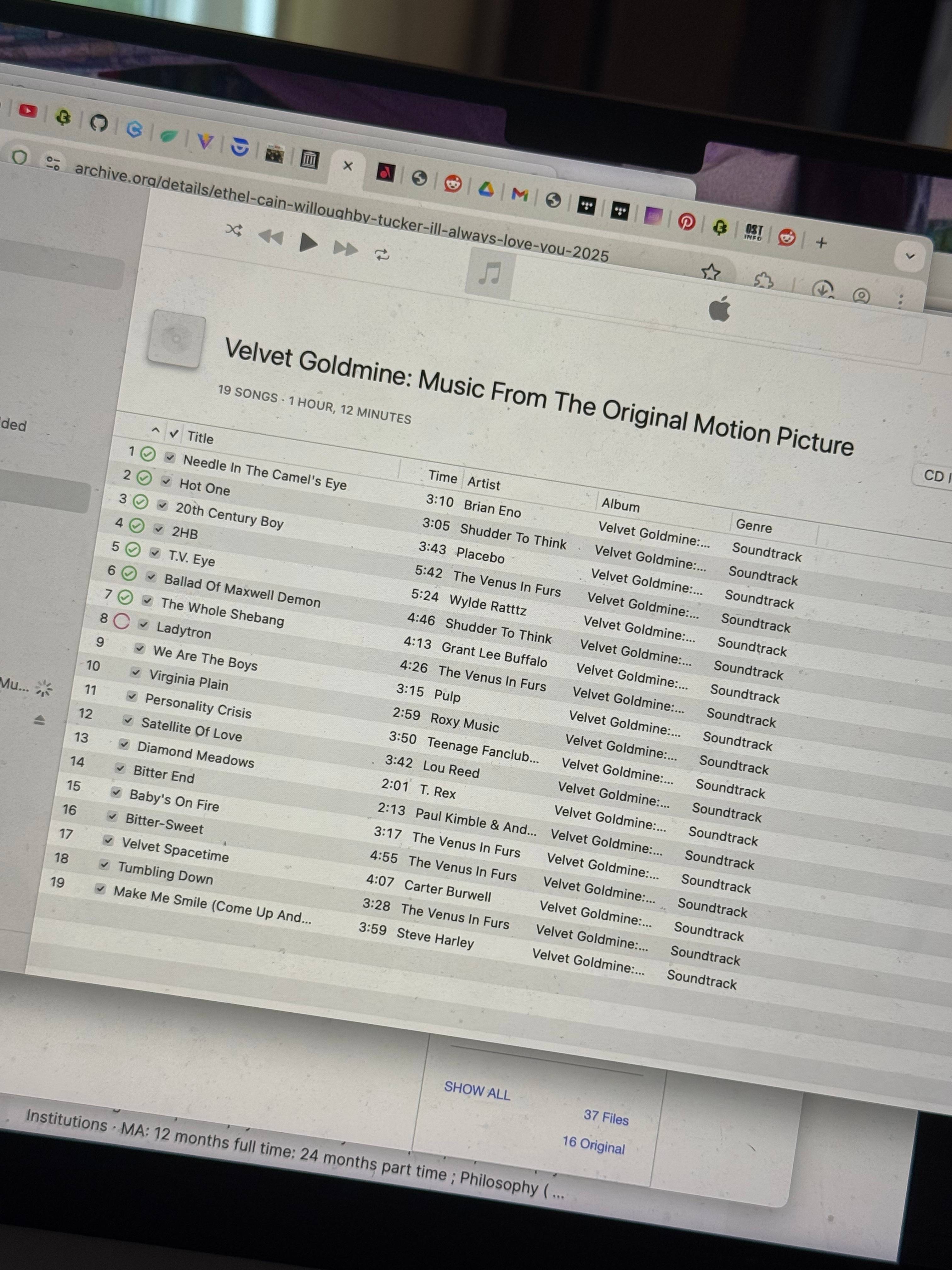Open the browser extensions puzzle icon
Viewport: 952px width, 1270px height.
tap(763, 281)
